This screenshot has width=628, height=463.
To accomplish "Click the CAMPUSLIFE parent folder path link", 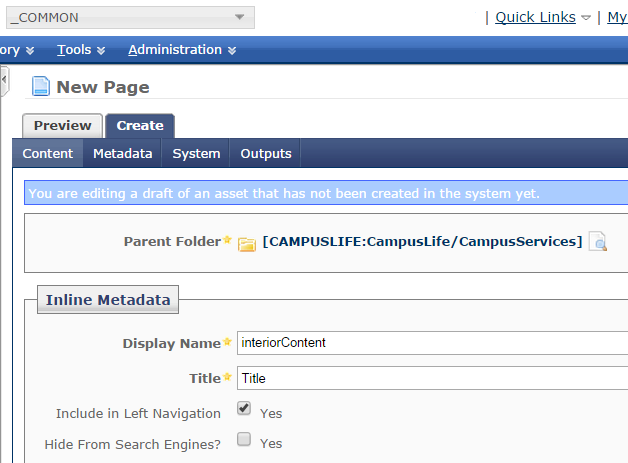I will (x=423, y=242).
